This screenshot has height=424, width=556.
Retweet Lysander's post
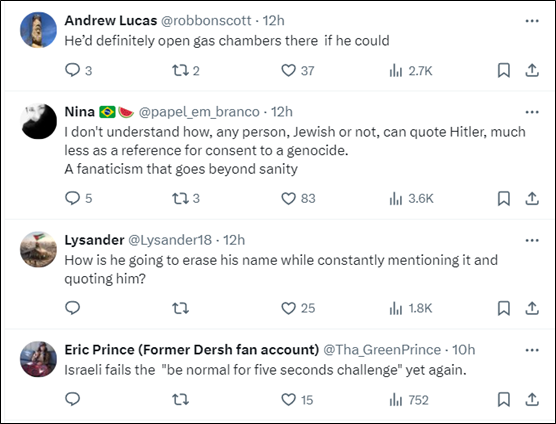[x=180, y=308]
